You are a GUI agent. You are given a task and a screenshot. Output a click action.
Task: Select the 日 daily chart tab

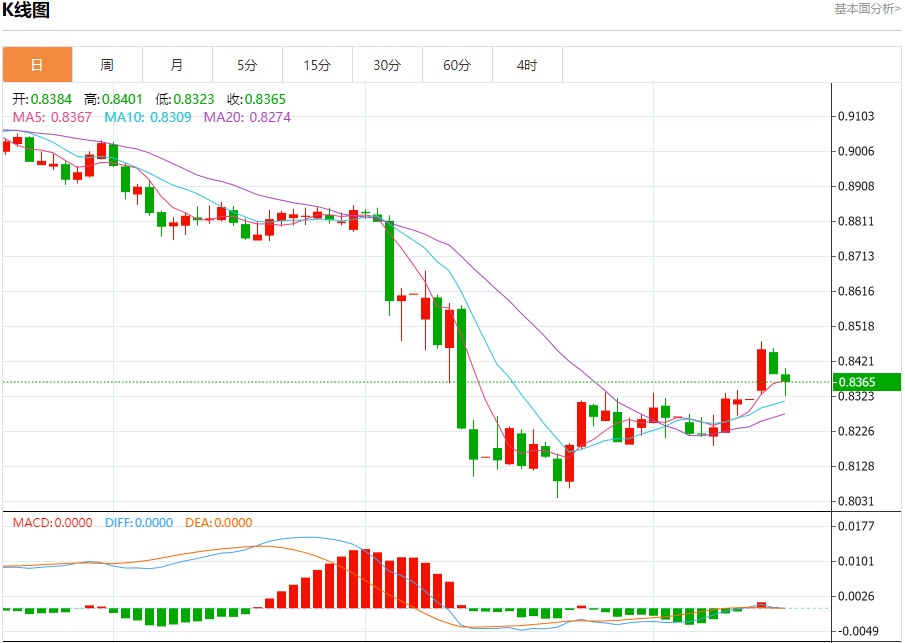click(x=38, y=65)
